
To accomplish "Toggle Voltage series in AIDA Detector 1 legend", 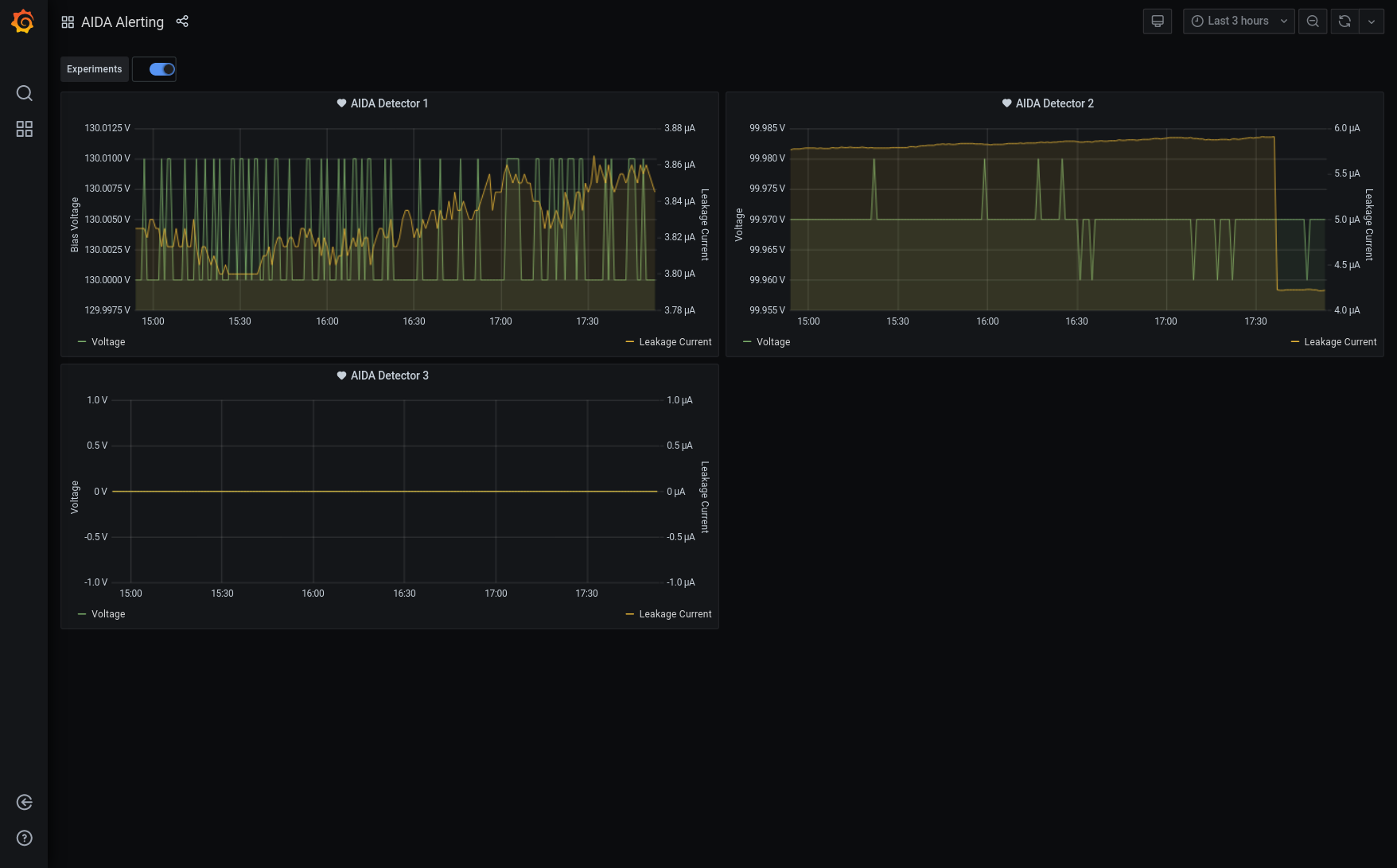I will point(108,342).
